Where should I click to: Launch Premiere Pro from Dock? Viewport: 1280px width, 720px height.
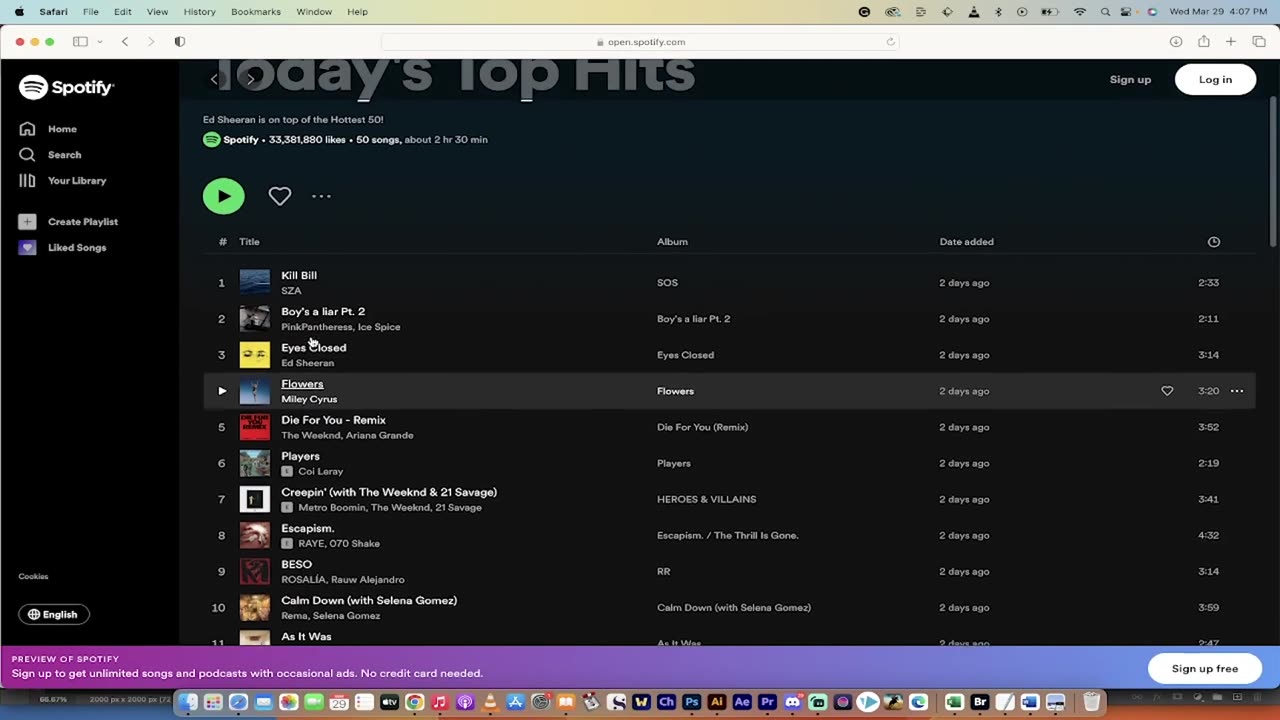[x=767, y=702]
